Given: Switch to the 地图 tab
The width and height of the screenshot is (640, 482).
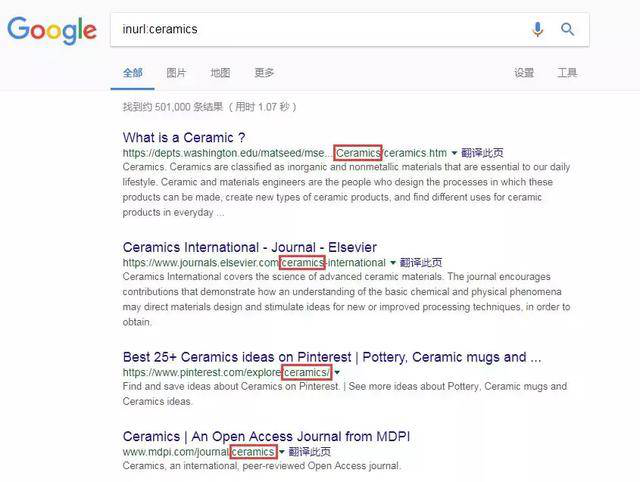Looking at the screenshot, I should pos(220,73).
